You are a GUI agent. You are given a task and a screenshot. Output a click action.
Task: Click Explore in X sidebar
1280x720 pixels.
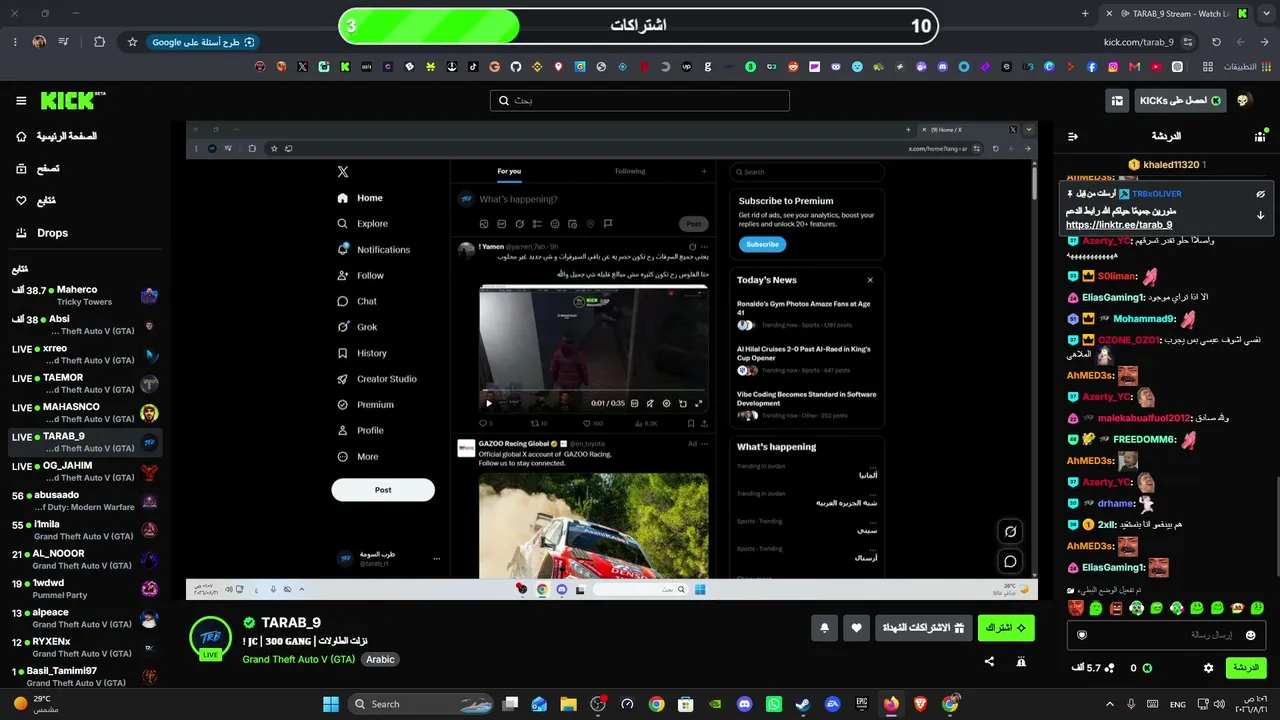[x=363, y=224]
